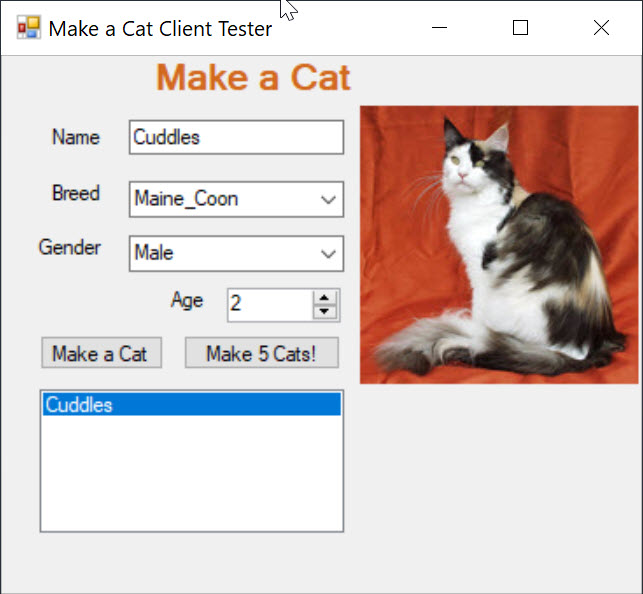Click the application icon in the title bar
Viewport: 643px width, 594px height.
point(28,27)
